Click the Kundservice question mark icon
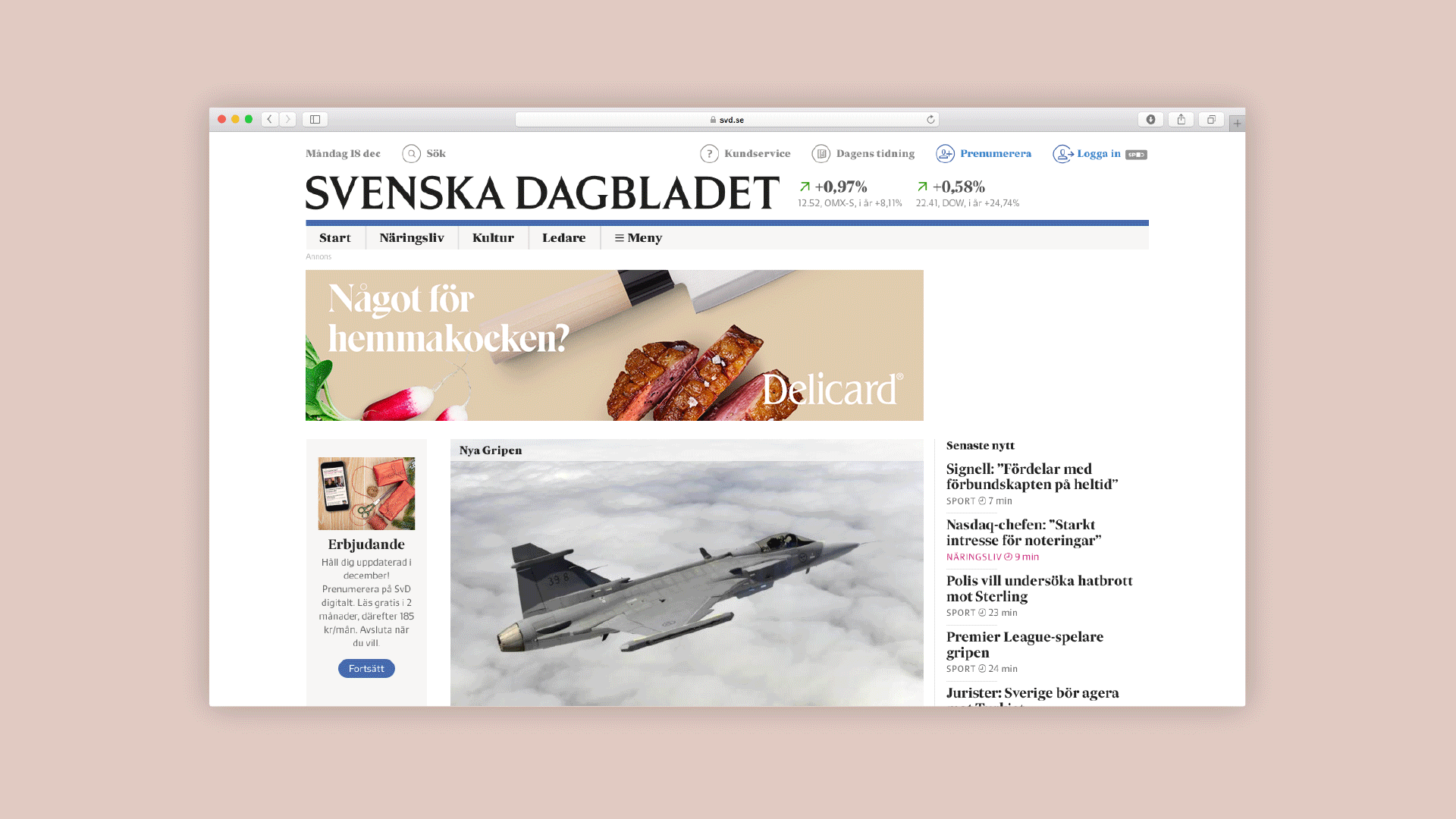The width and height of the screenshot is (1456, 819). click(709, 154)
